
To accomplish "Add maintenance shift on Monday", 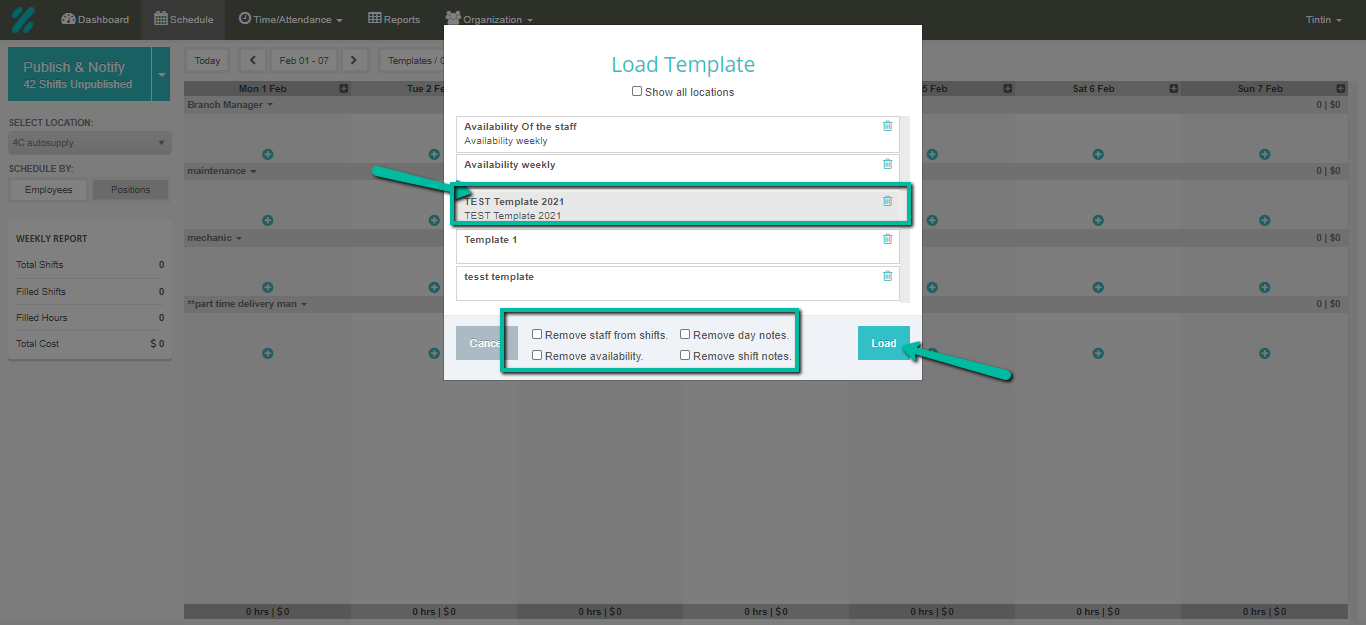I will point(267,220).
